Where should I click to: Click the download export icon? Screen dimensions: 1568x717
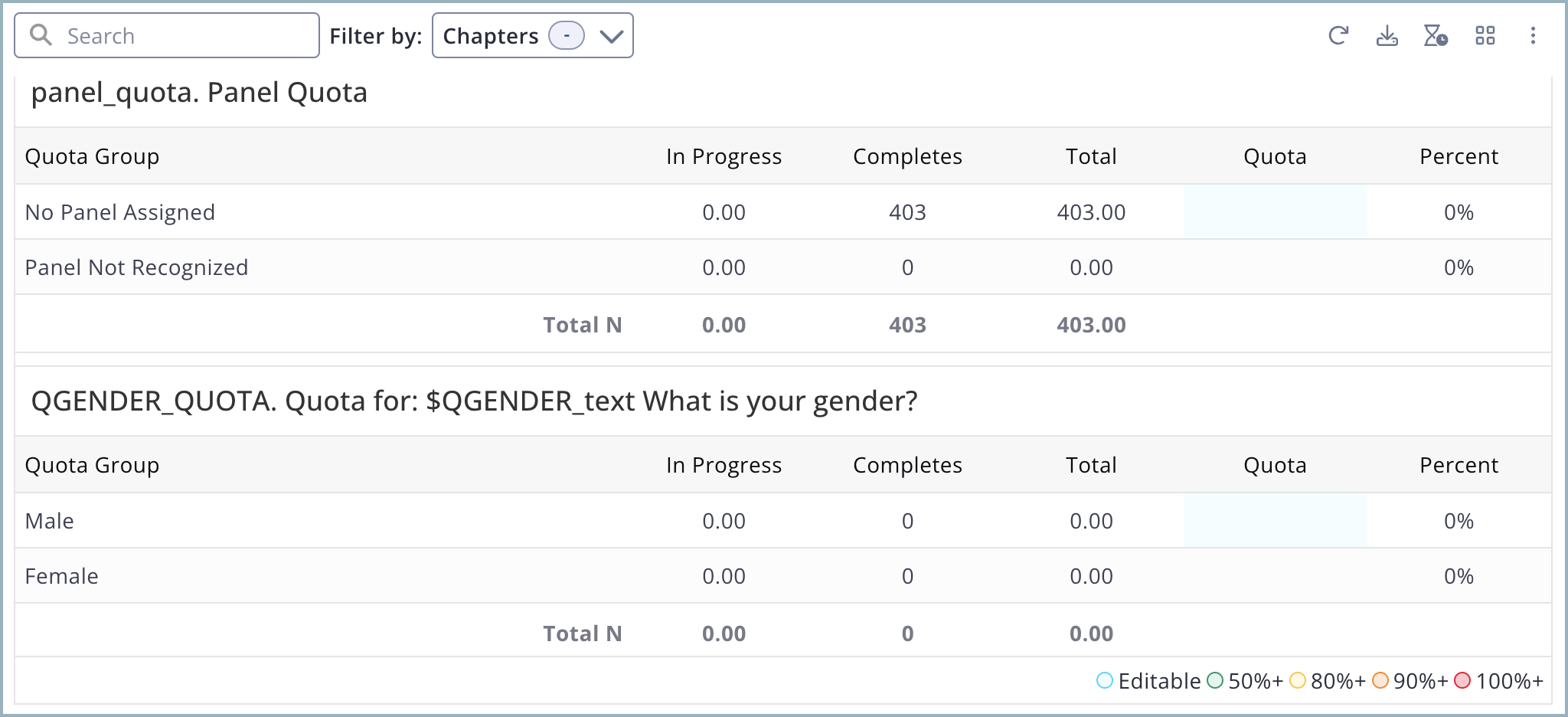tap(1387, 36)
